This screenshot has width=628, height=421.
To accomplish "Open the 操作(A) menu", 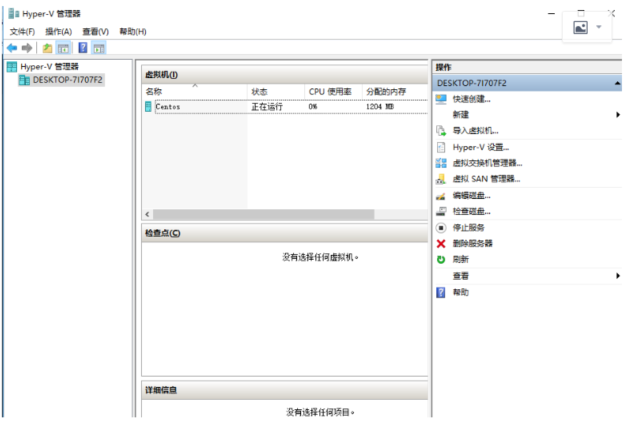I will [x=58, y=32].
